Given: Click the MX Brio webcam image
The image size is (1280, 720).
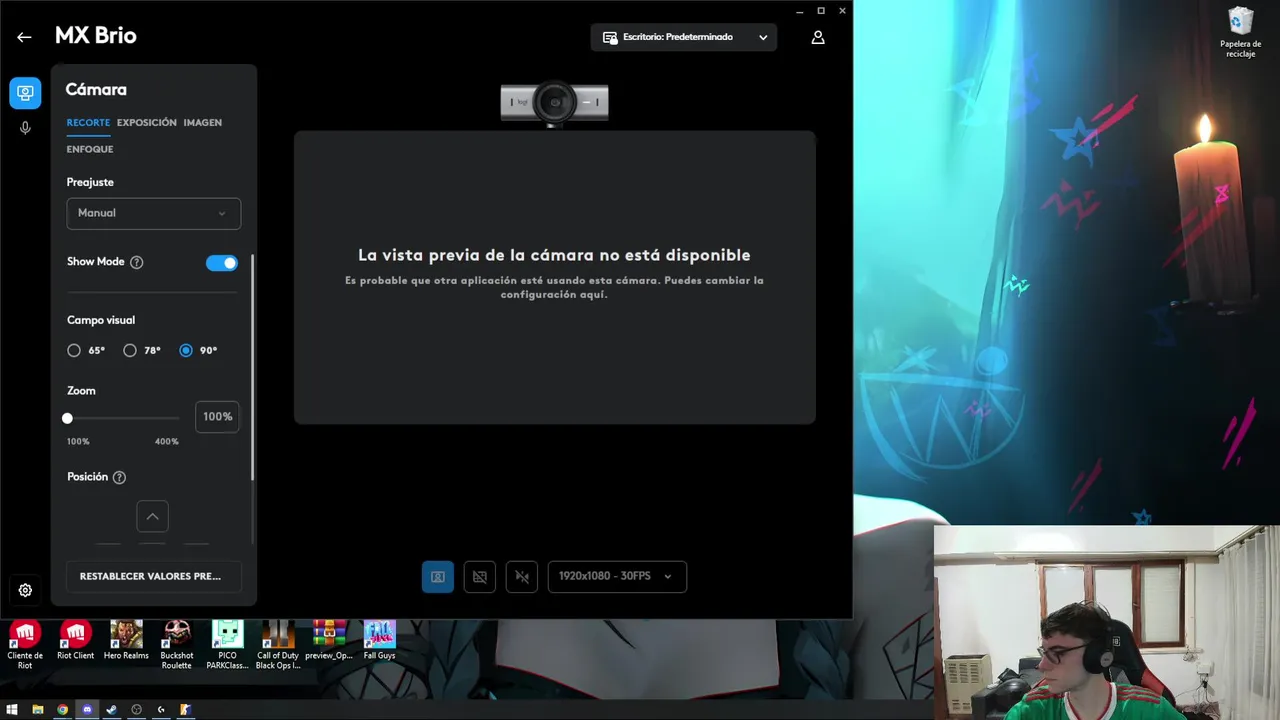Looking at the screenshot, I should tap(555, 103).
